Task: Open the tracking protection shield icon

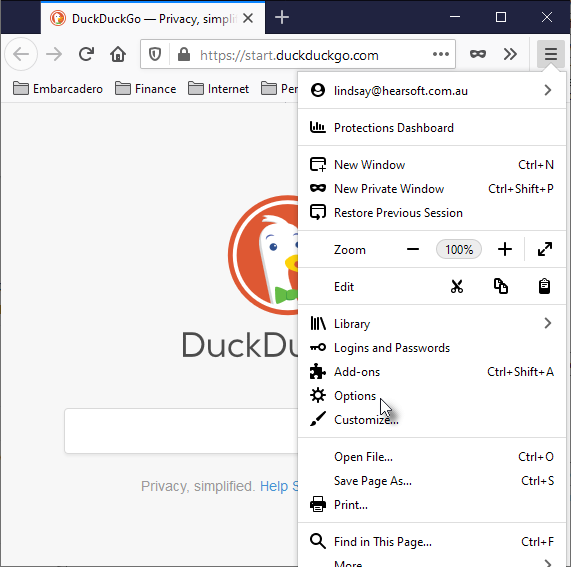Action: 155,54
